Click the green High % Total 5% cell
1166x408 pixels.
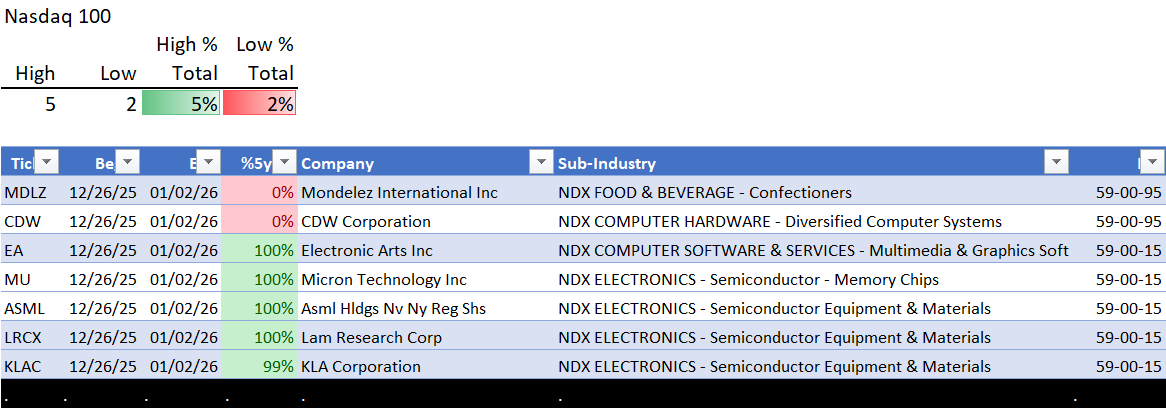(181, 103)
